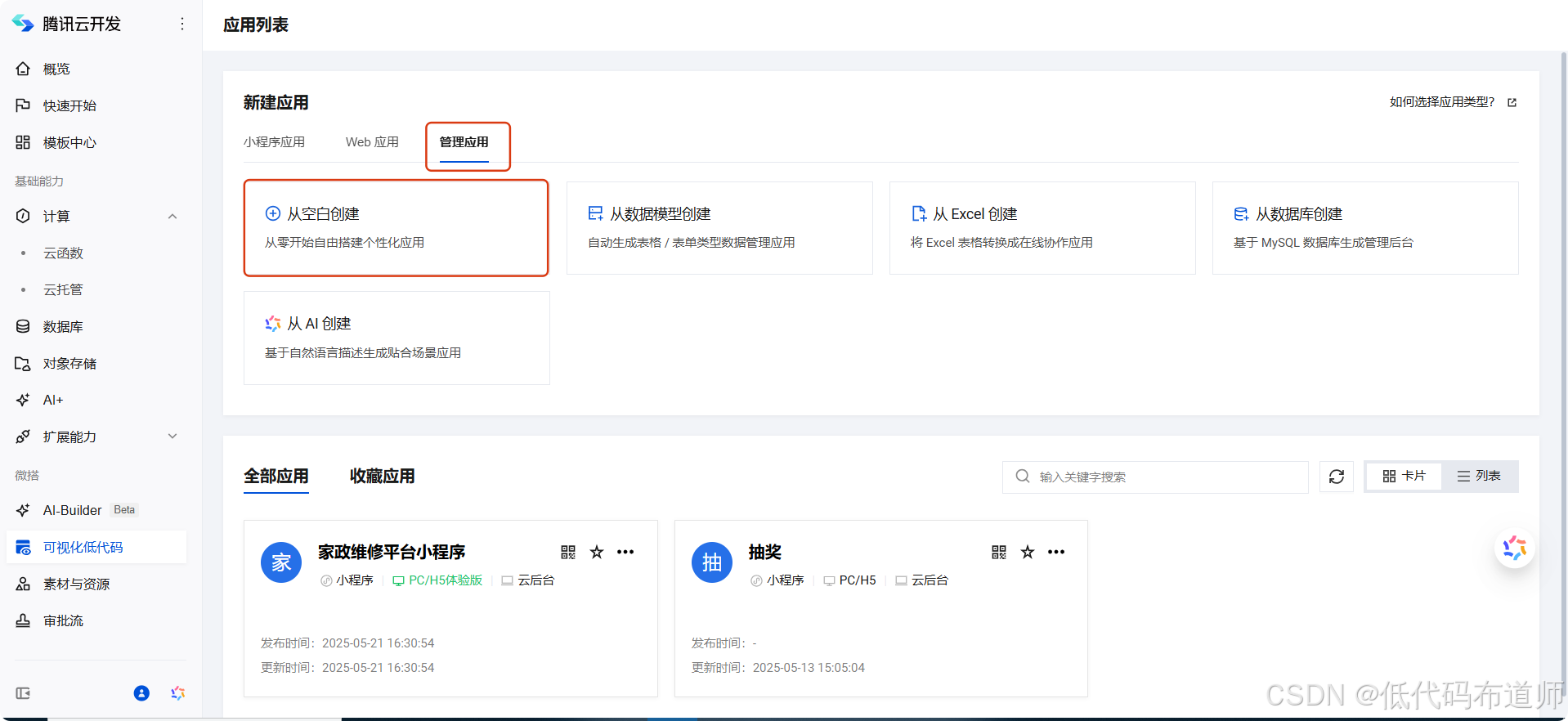Click the database icon beside 数据库
The width and height of the screenshot is (1568, 721).
tap(23, 326)
